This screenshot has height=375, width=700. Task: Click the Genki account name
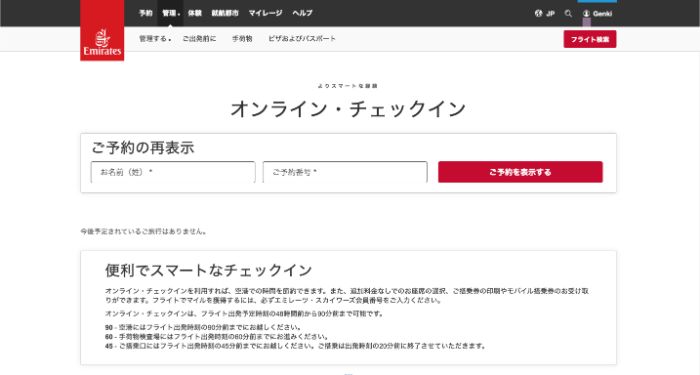click(x=602, y=13)
